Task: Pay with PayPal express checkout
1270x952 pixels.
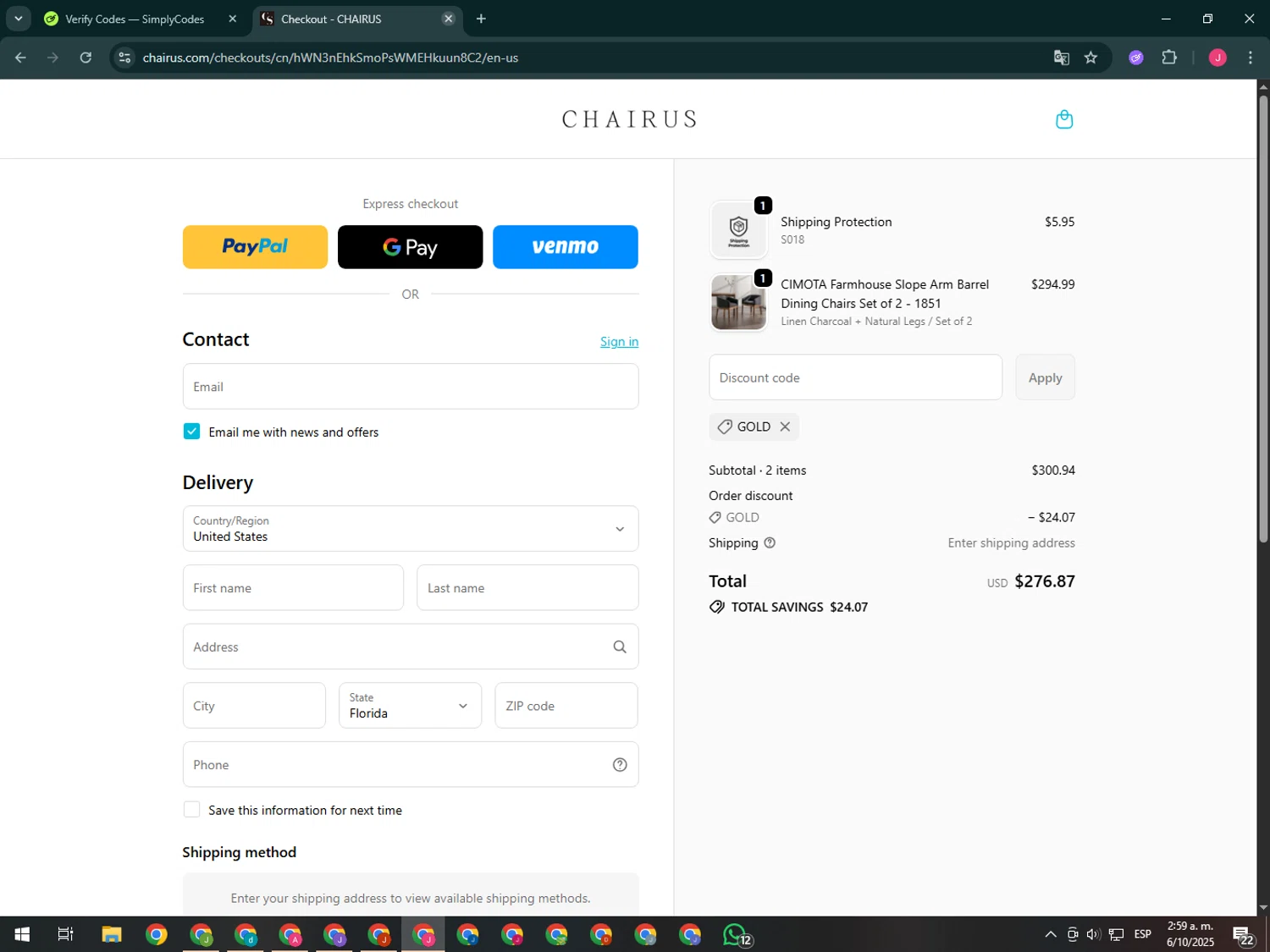Action: coord(255,247)
